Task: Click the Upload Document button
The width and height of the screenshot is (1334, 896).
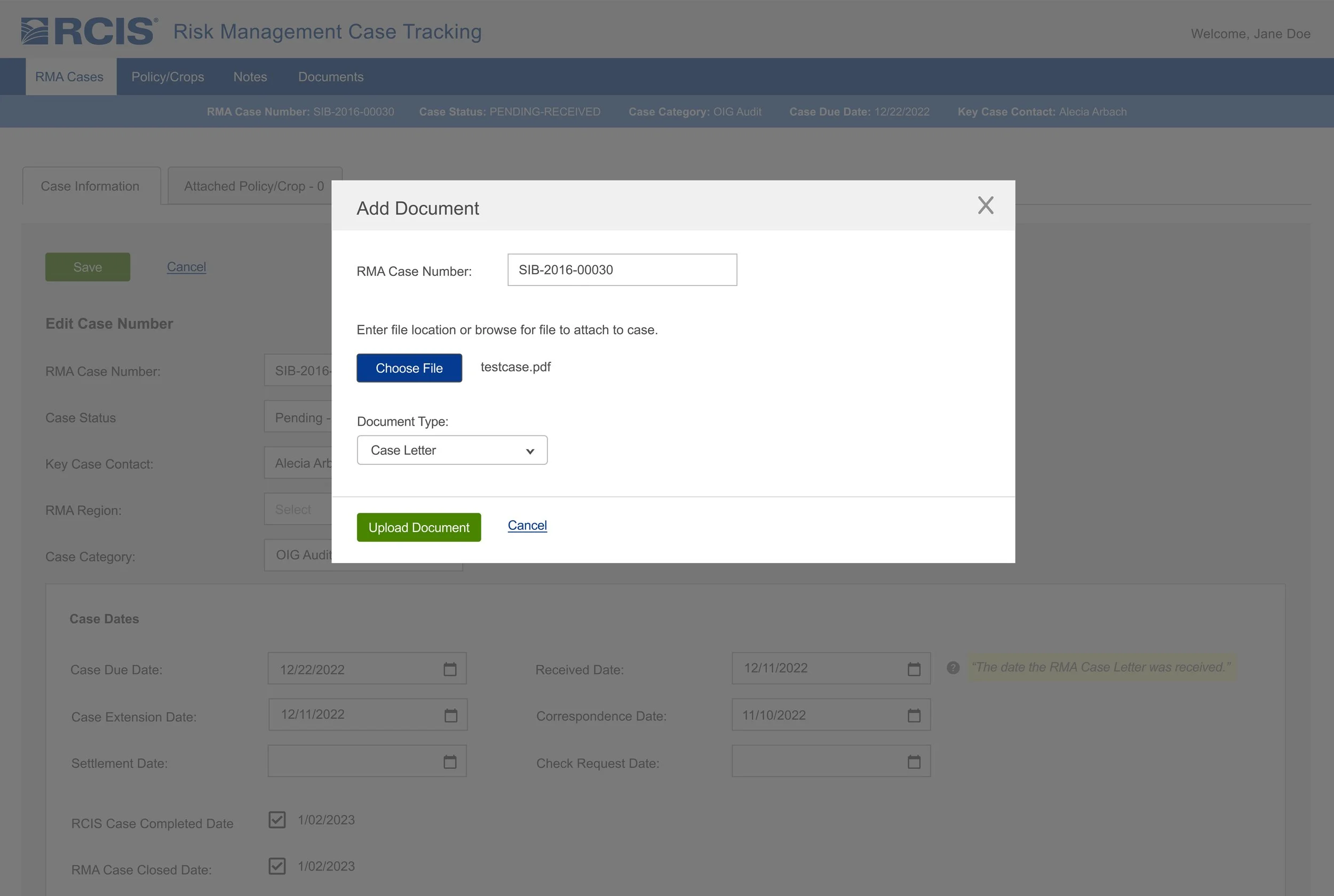Action: click(419, 527)
